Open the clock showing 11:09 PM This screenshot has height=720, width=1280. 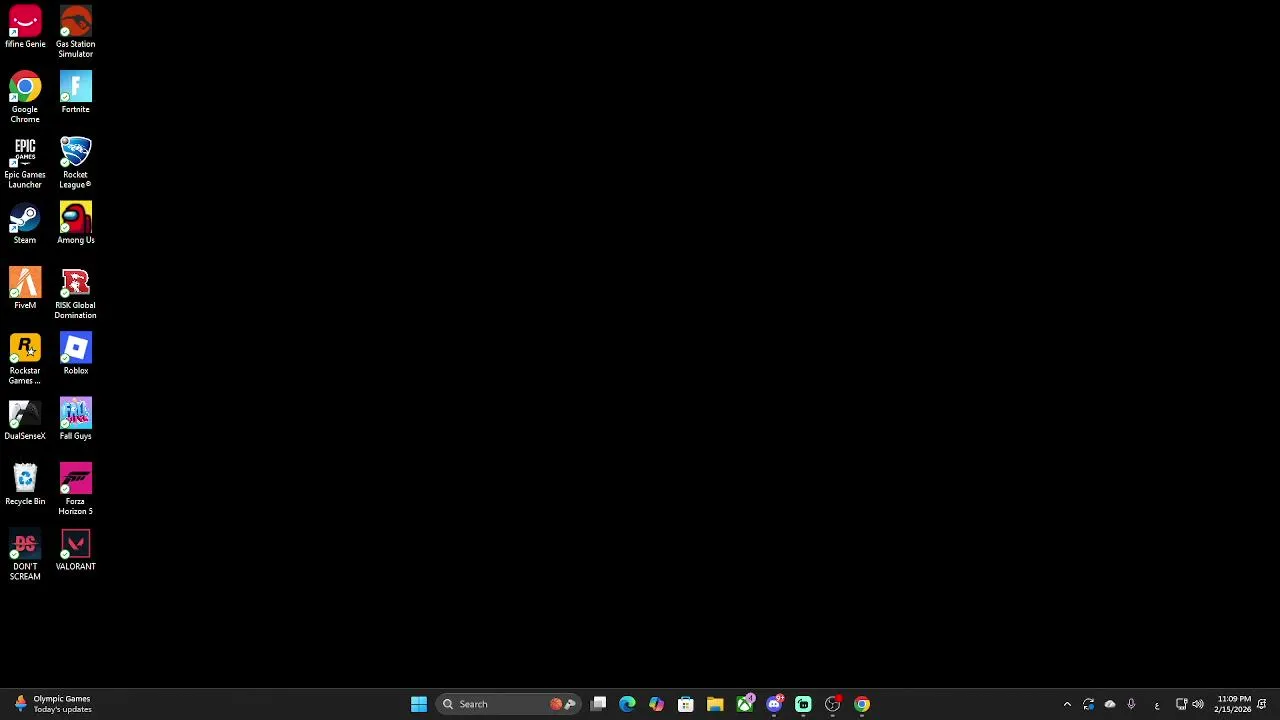1233,704
